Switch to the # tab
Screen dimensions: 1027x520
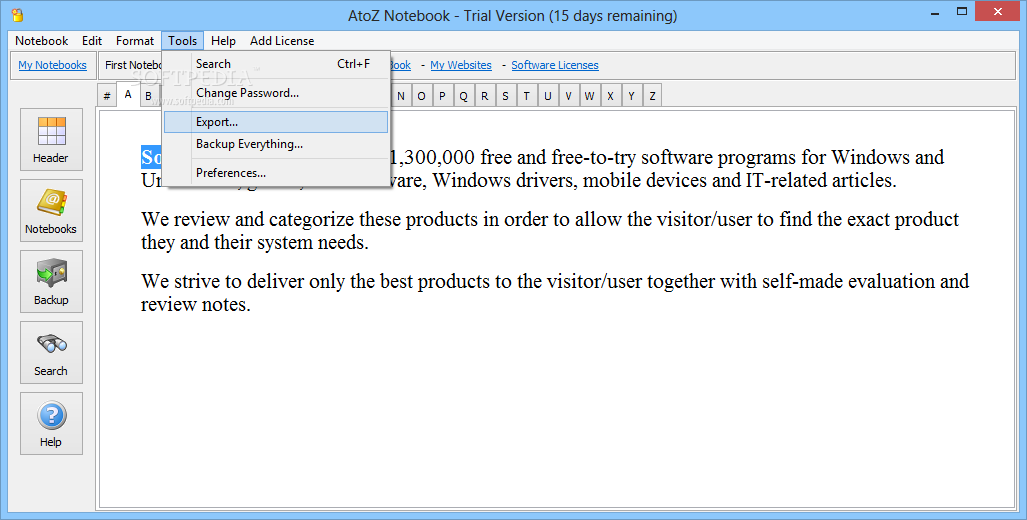[107, 96]
